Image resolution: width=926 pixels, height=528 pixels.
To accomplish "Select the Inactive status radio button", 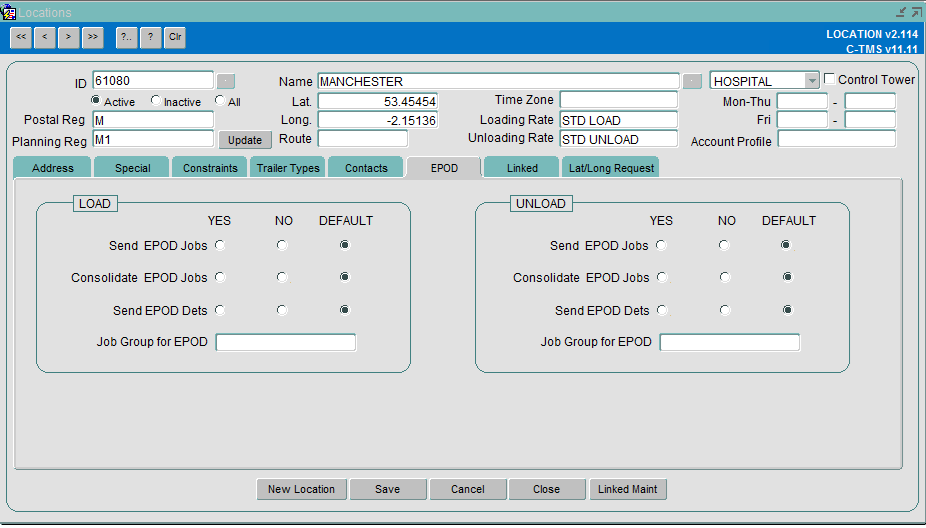I will [155, 100].
